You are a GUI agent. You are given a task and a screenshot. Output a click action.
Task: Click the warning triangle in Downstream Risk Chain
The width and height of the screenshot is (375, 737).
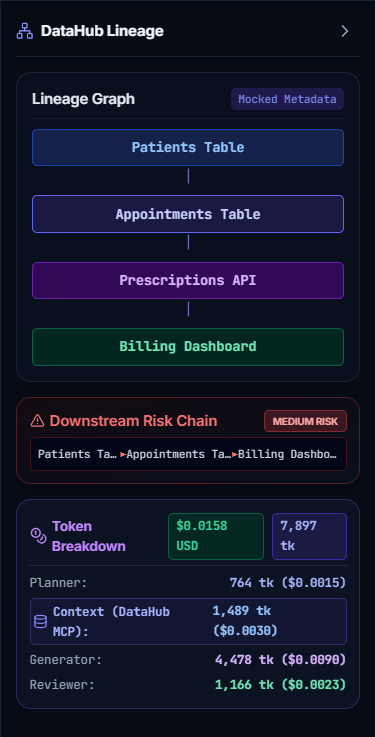tap(37, 421)
